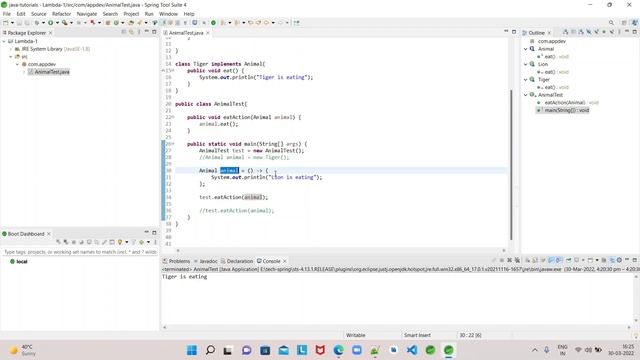Click the Writable status bar entry
The height and width of the screenshot is (360, 640).
pyautogui.click(x=356, y=335)
